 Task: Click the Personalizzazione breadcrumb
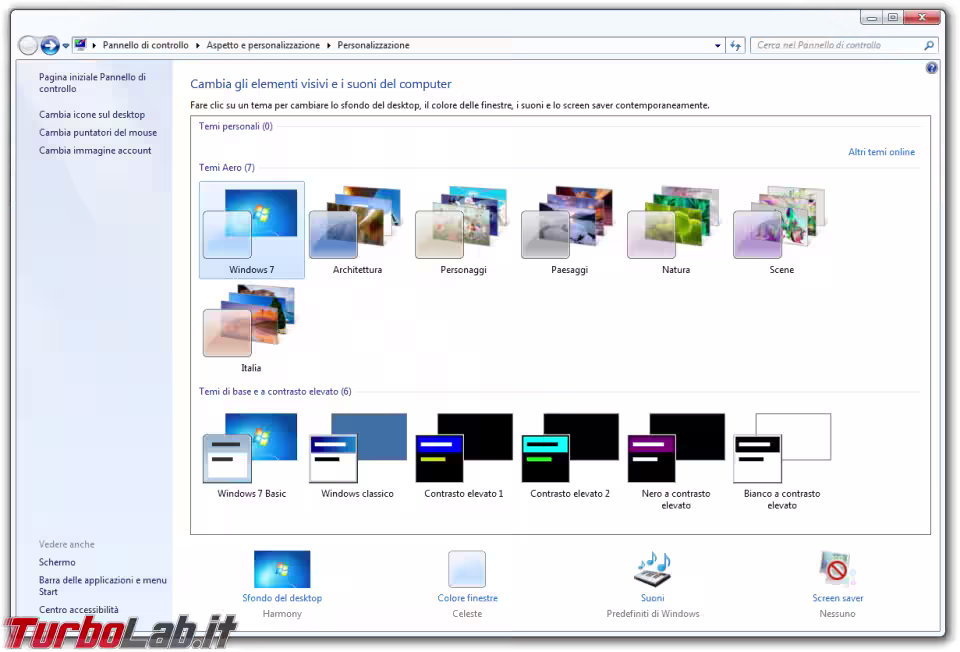click(373, 45)
